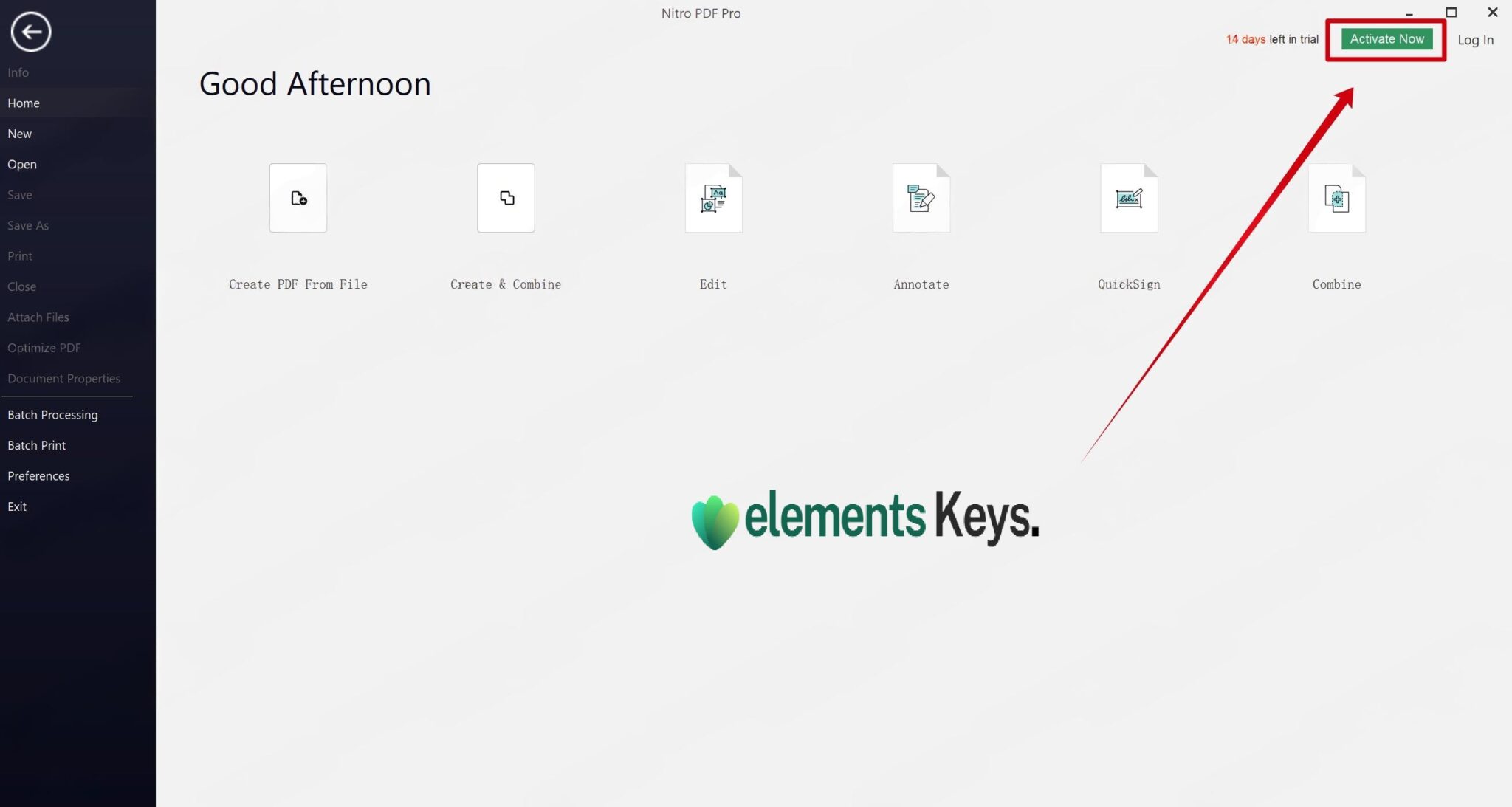Open the Home menu item

pos(23,103)
